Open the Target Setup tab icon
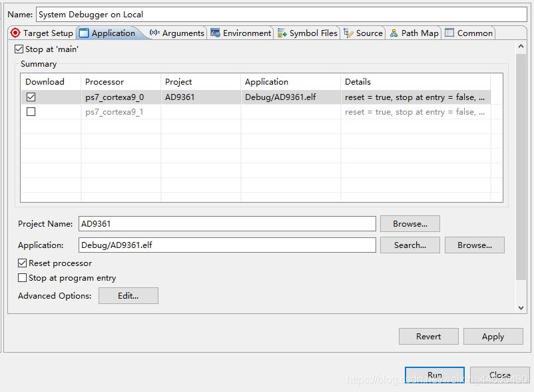This screenshot has height=392, width=534. (x=15, y=33)
